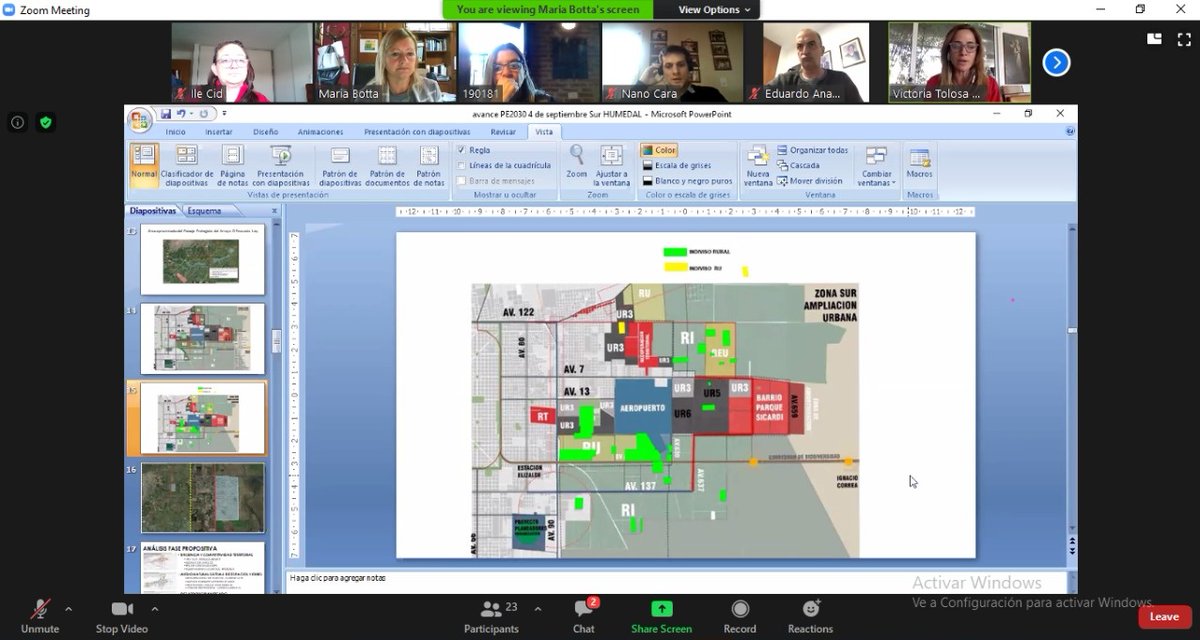Click Eduardo Ana video tile
1200x640 pixels.
[817, 63]
